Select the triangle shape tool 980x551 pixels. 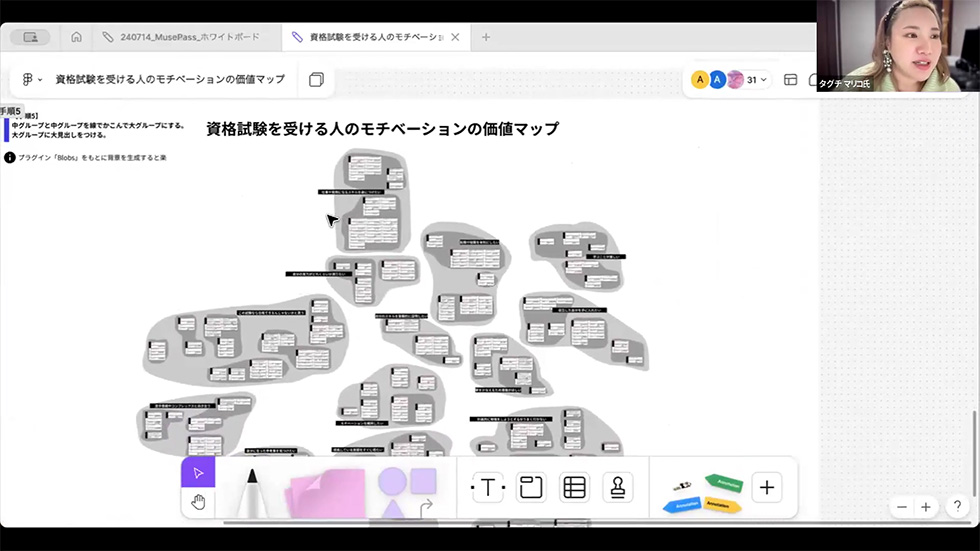392,509
